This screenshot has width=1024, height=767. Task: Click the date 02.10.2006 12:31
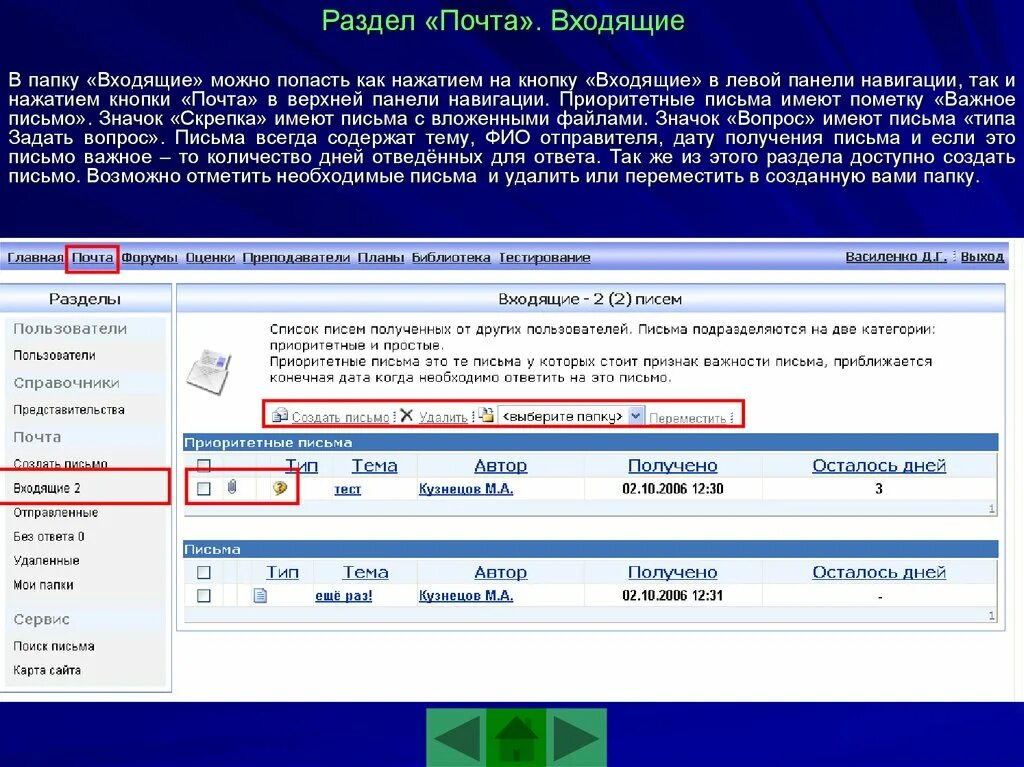pyautogui.click(x=673, y=595)
